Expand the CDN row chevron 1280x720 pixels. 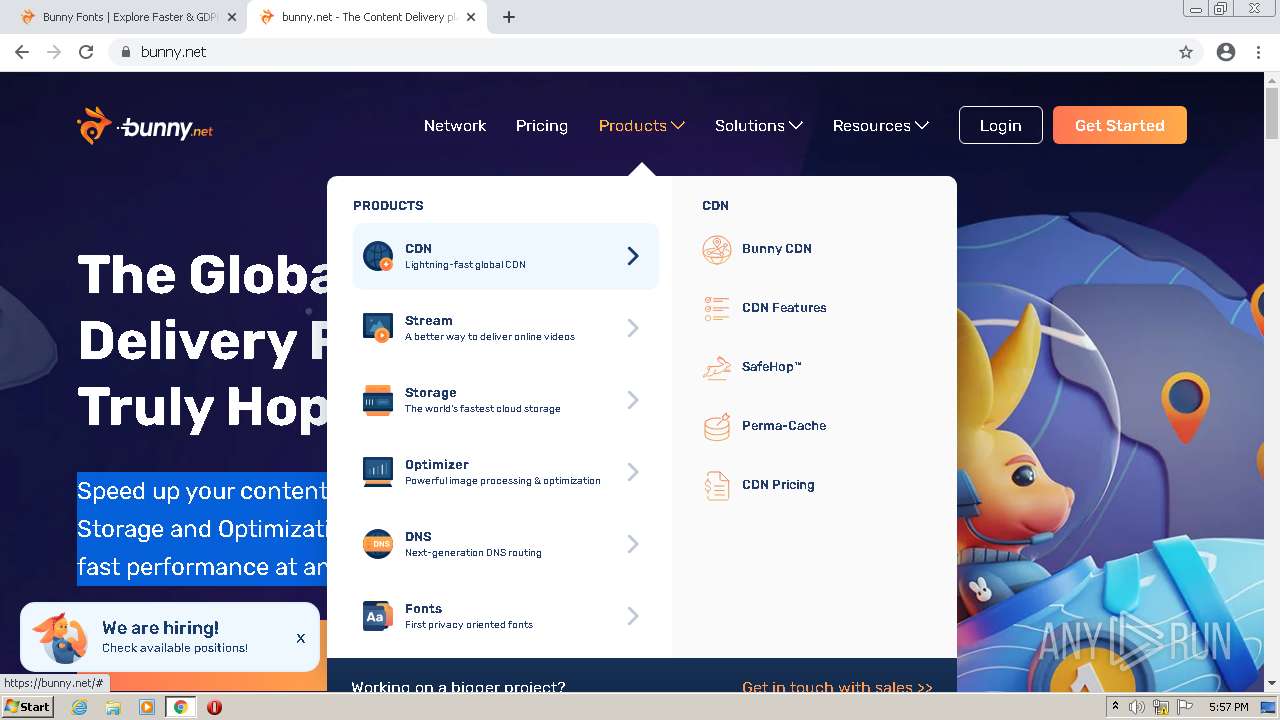(633, 256)
